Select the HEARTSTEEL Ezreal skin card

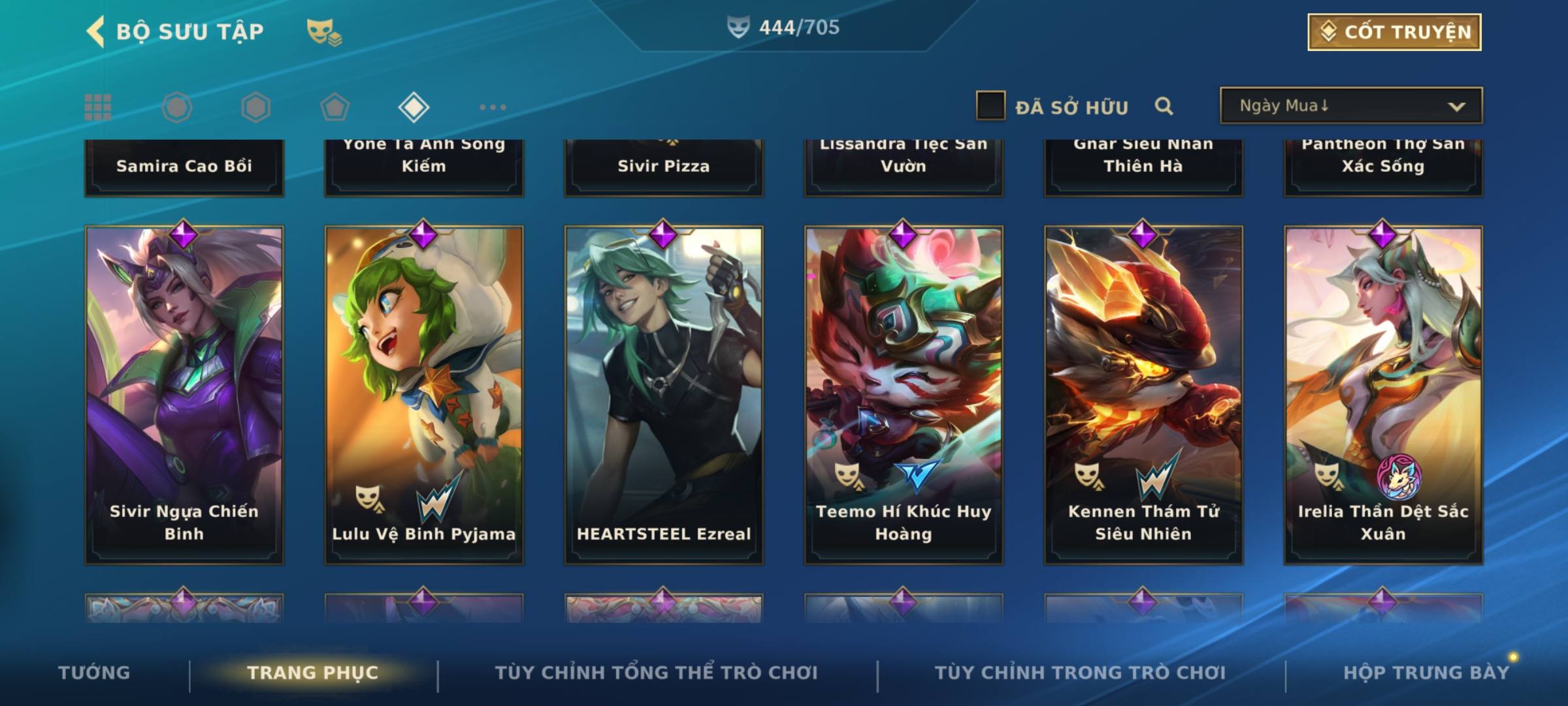coord(664,395)
